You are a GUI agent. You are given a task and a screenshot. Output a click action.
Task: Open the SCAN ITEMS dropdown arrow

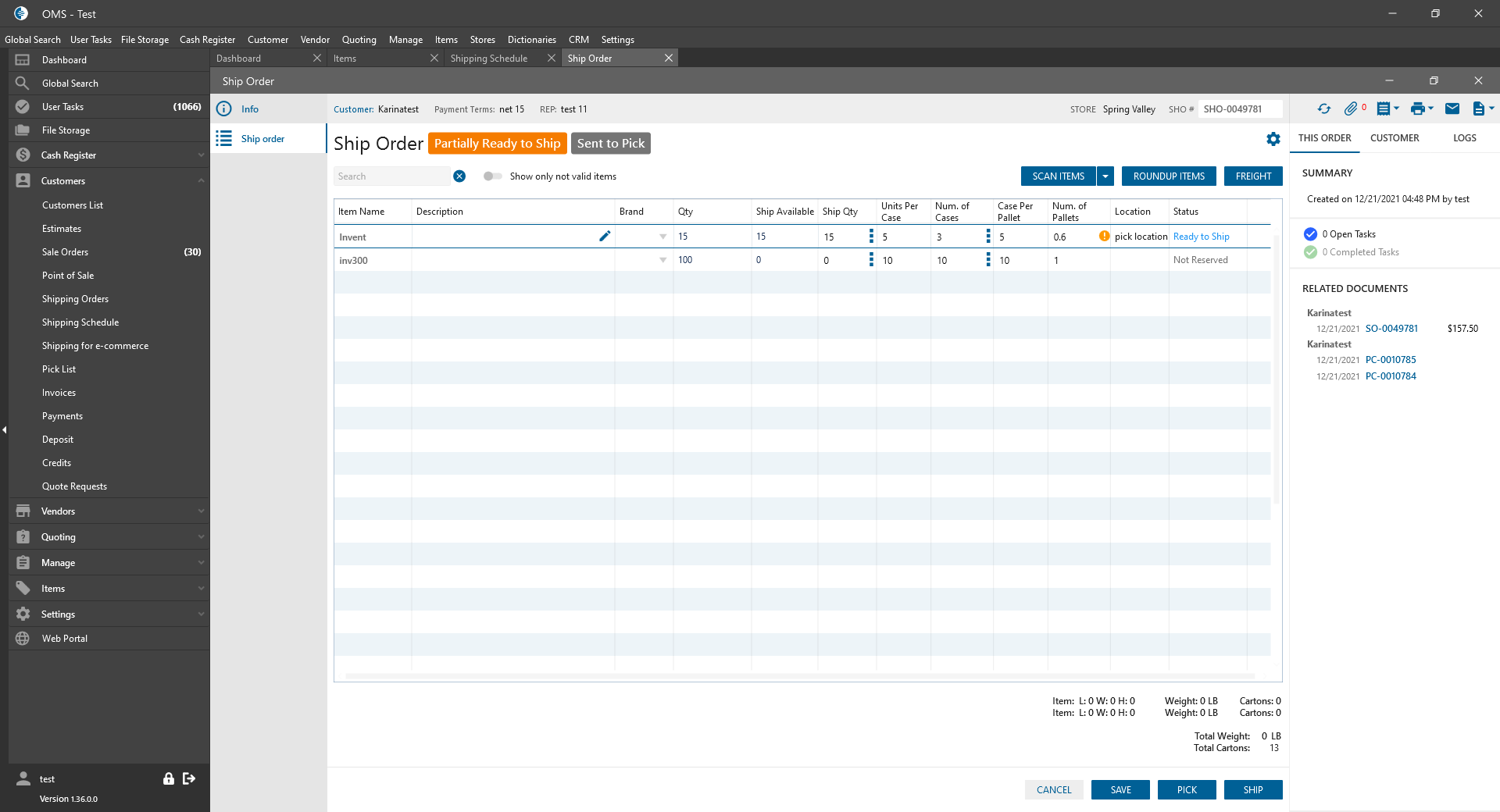click(x=1105, y=176)
